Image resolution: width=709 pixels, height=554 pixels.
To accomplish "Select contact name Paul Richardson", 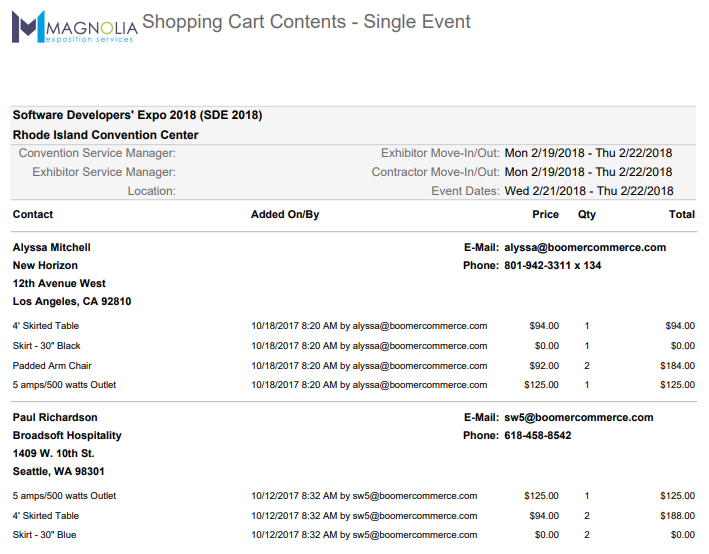I will click(x=55, y=417).
